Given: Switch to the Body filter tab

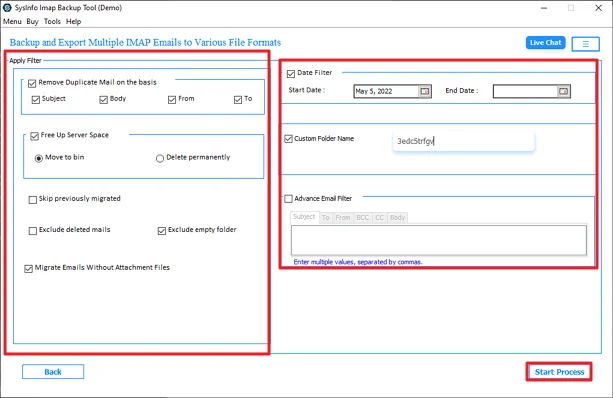Looking at the screenshot, I should [x=397, y=218].
